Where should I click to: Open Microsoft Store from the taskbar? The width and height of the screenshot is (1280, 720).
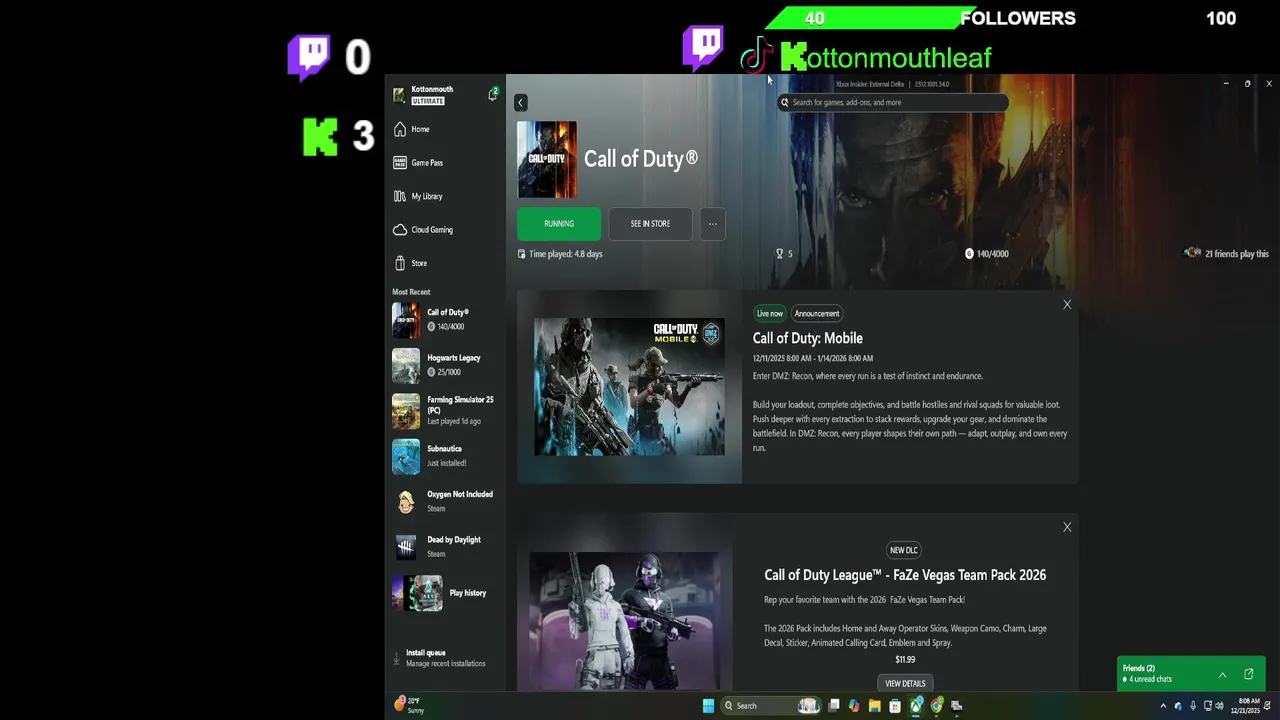coord(895,706)
